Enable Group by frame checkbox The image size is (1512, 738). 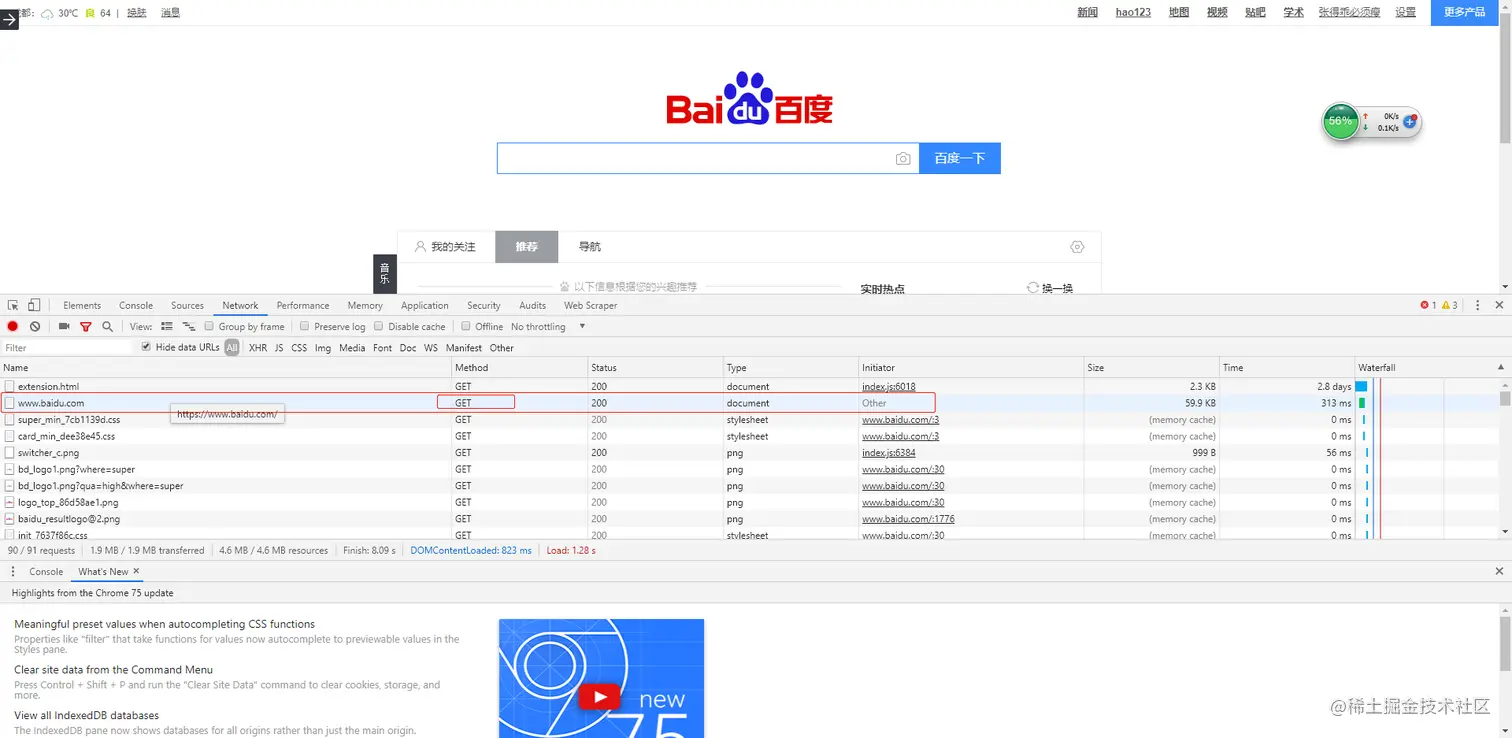point(209,326)
